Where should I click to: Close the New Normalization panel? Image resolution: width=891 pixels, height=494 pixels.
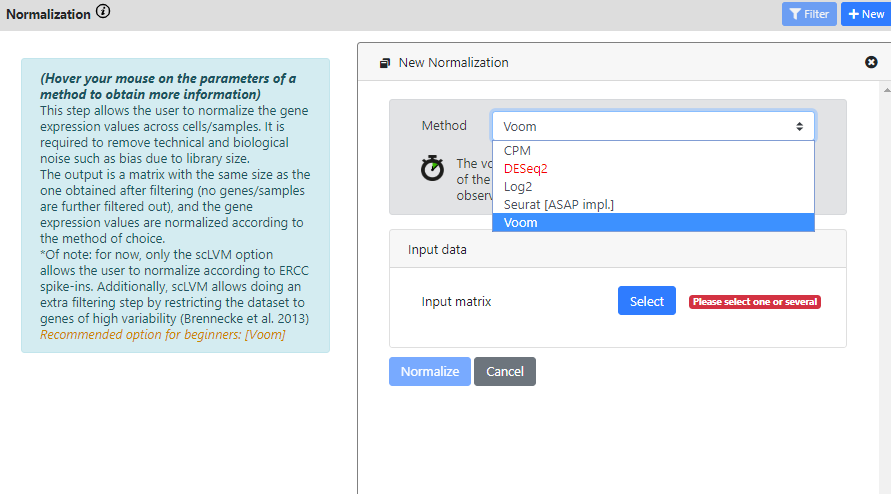871,62
